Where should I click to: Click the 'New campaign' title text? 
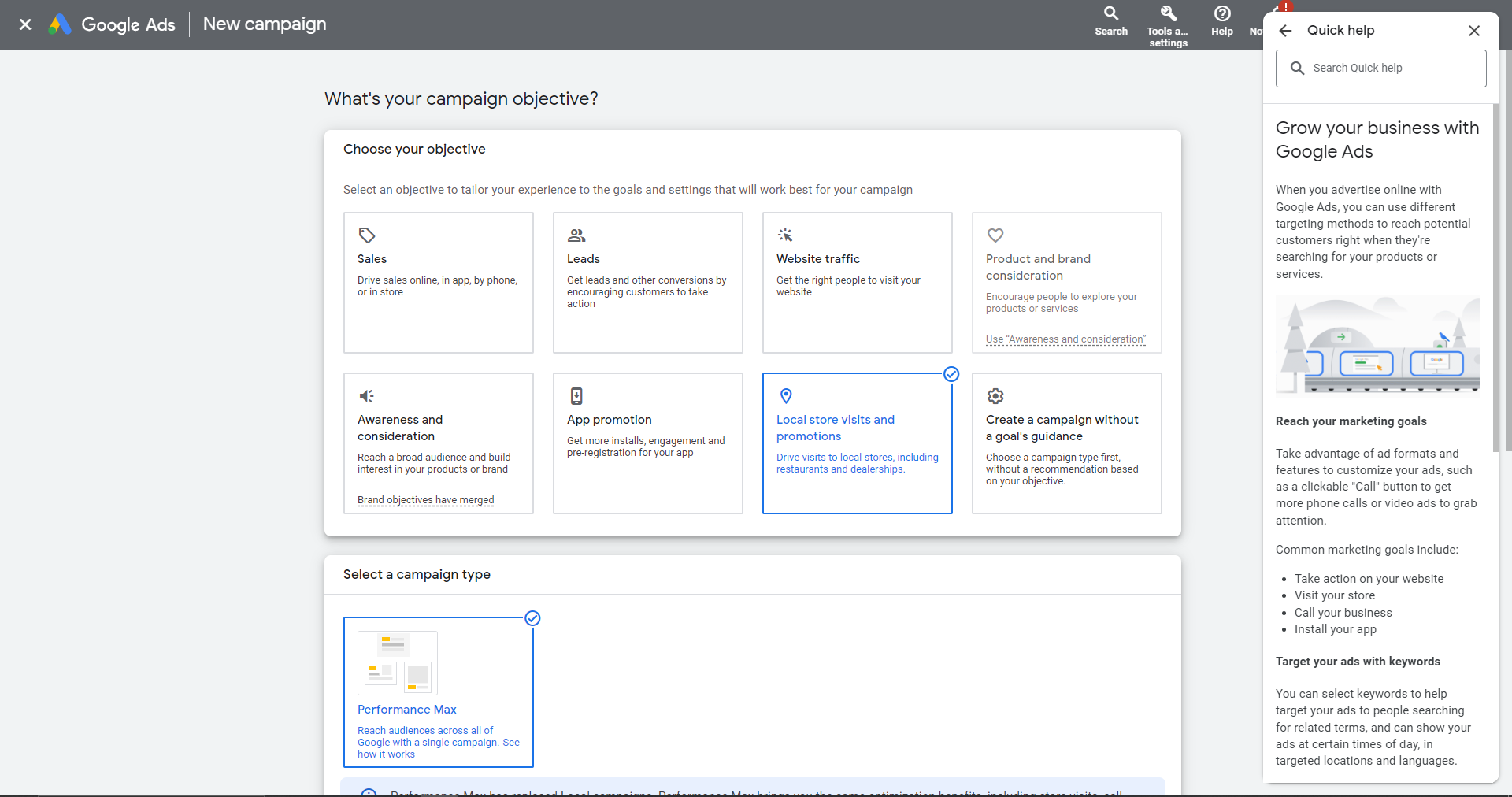(265, 24)
